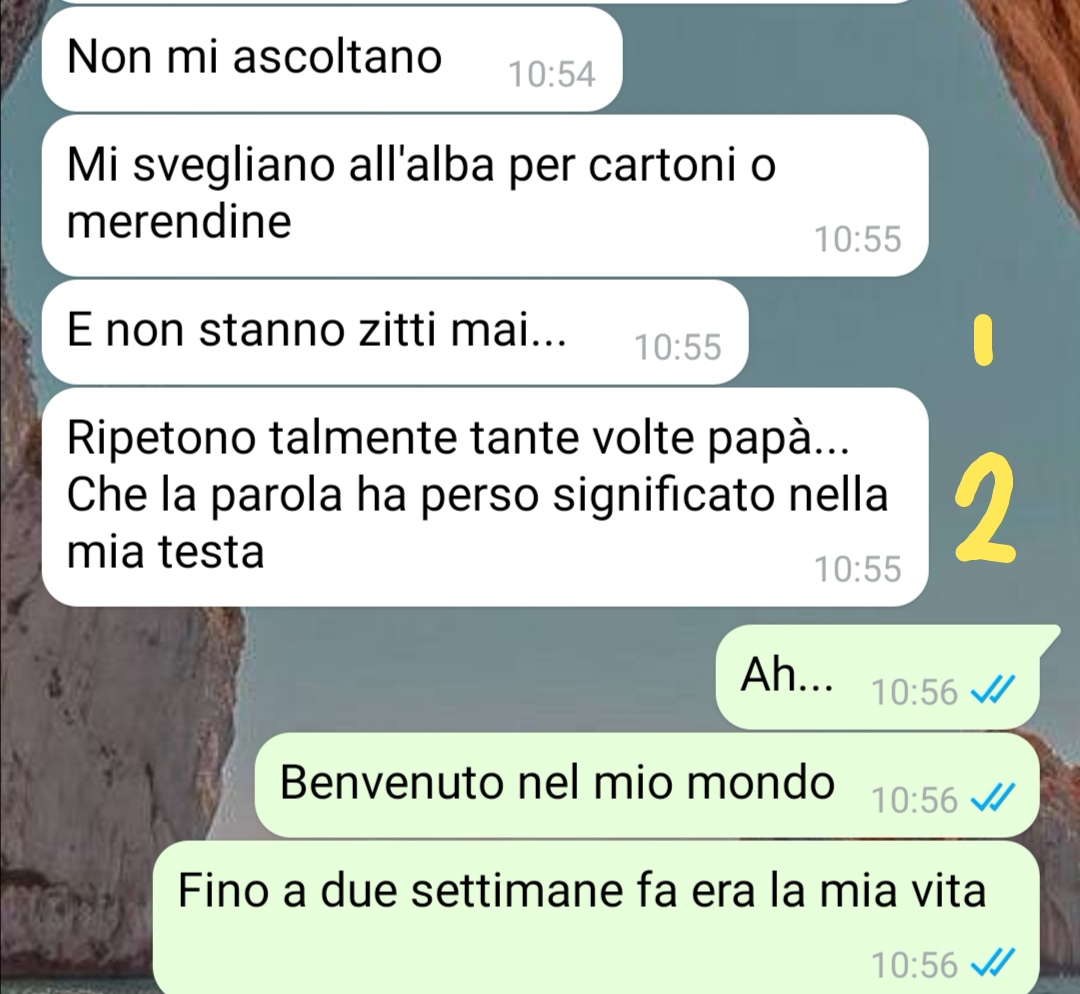Image resolution: width=1080 pixels, height=994 pixels.
Task: Select the "Benvenuto nel mio mondo" message
Action: 647,785
